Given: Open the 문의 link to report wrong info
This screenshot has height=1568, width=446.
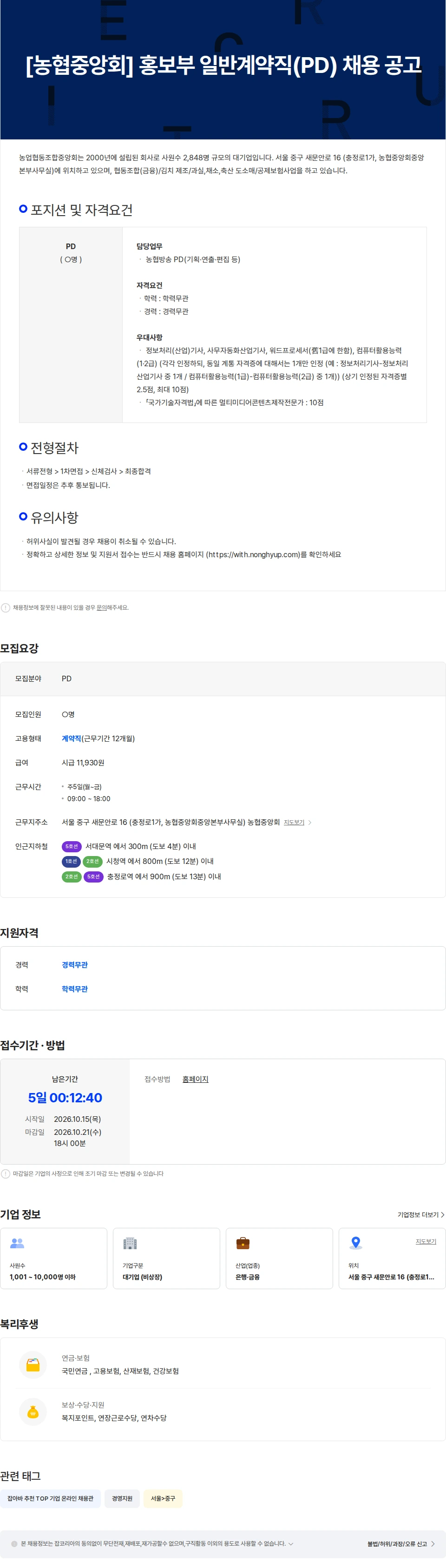Looking at the screenshot, I should pyautogui.click(x=102, y=607).
